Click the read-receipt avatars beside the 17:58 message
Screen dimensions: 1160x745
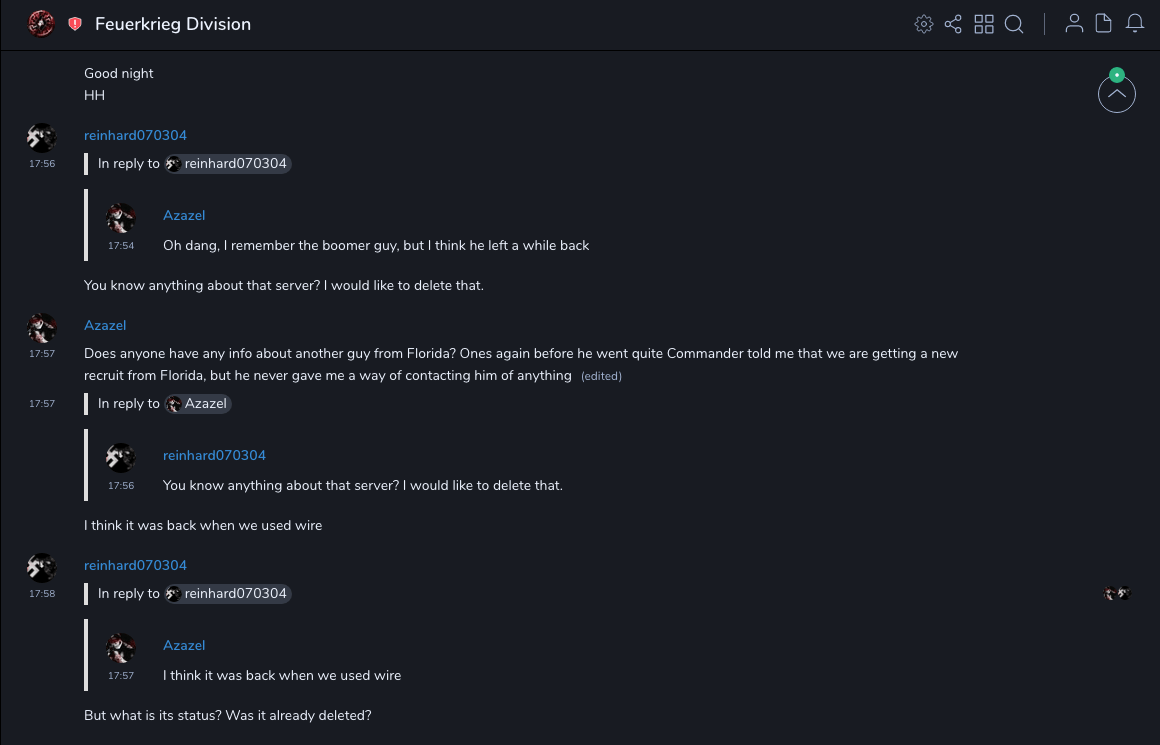(1117, 593)
